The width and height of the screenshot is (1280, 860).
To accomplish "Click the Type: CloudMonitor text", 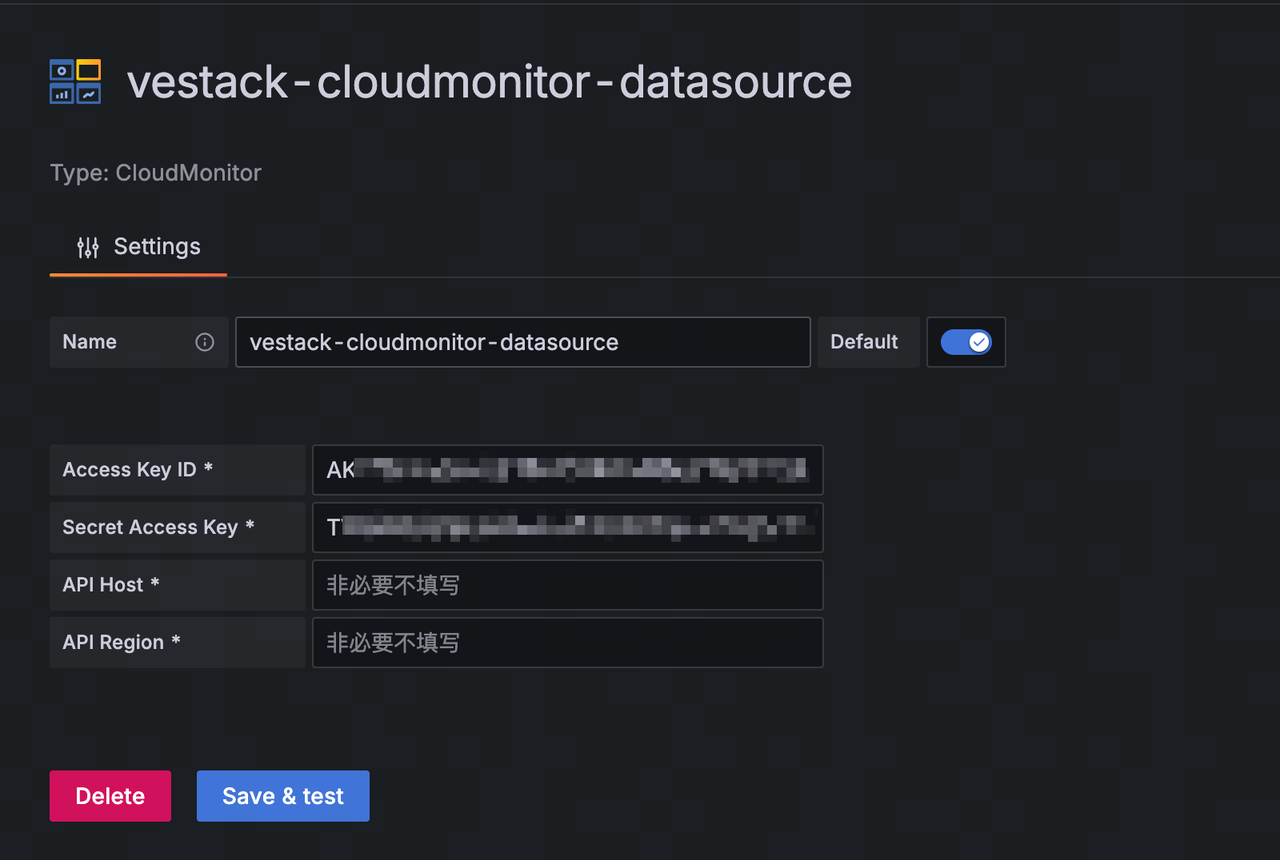I will click(x=156, y=172).
